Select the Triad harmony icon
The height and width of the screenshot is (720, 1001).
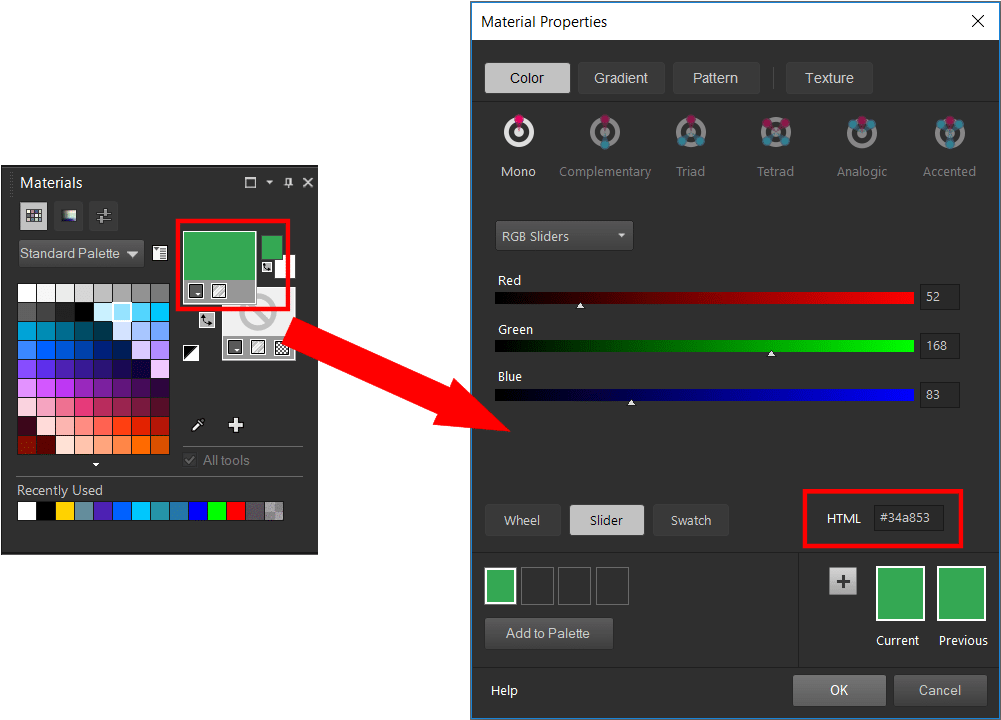click(690, 131)
